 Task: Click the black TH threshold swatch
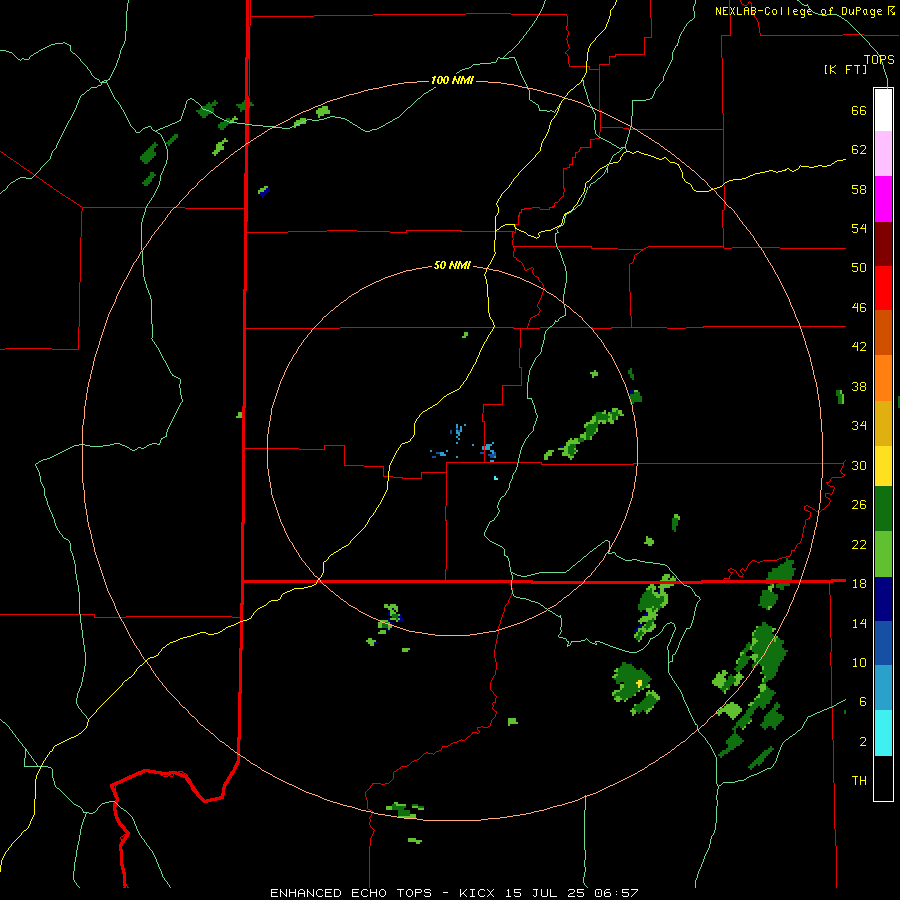883,778
